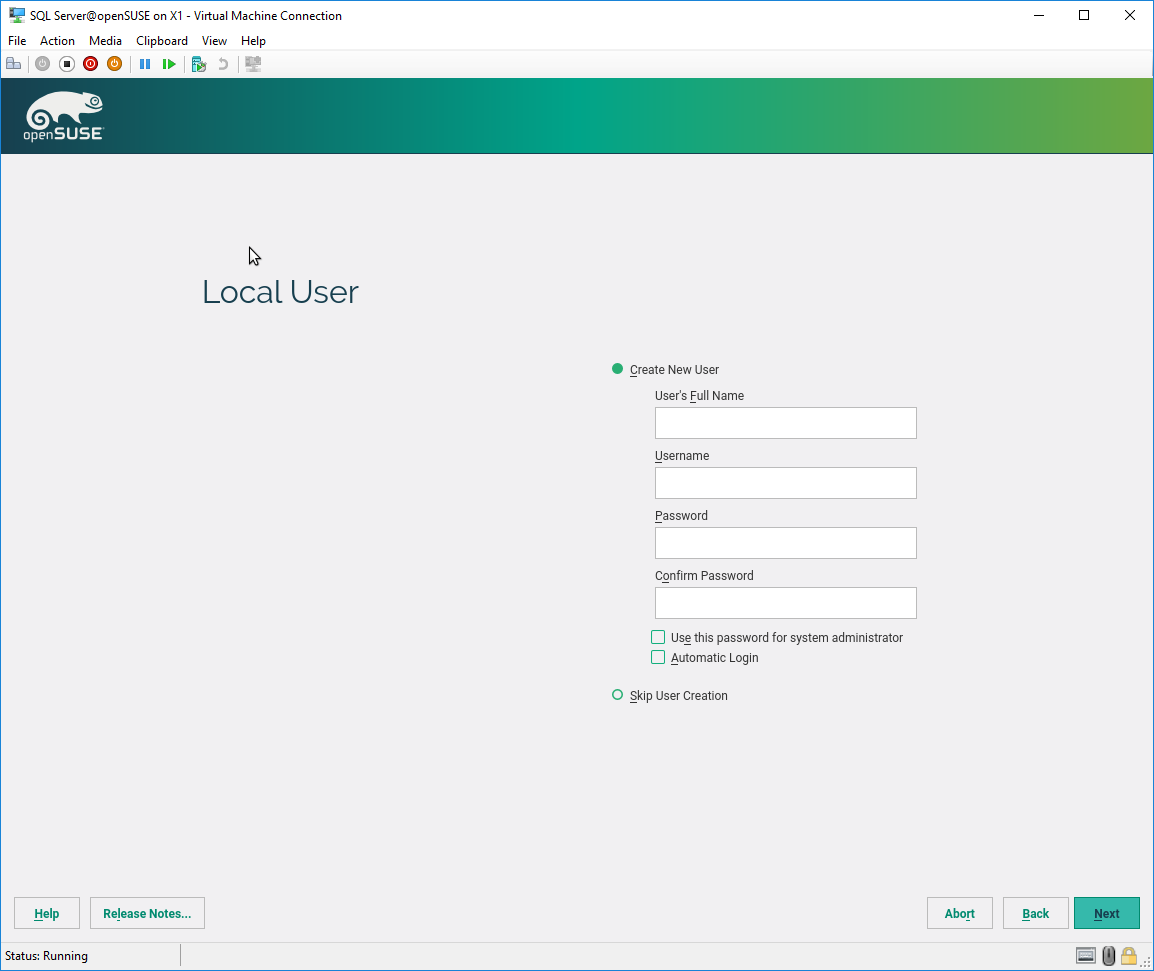This screenshot has height=971, width=1154.
Task: Click the Confirm Password label
Action: point(704,576)
